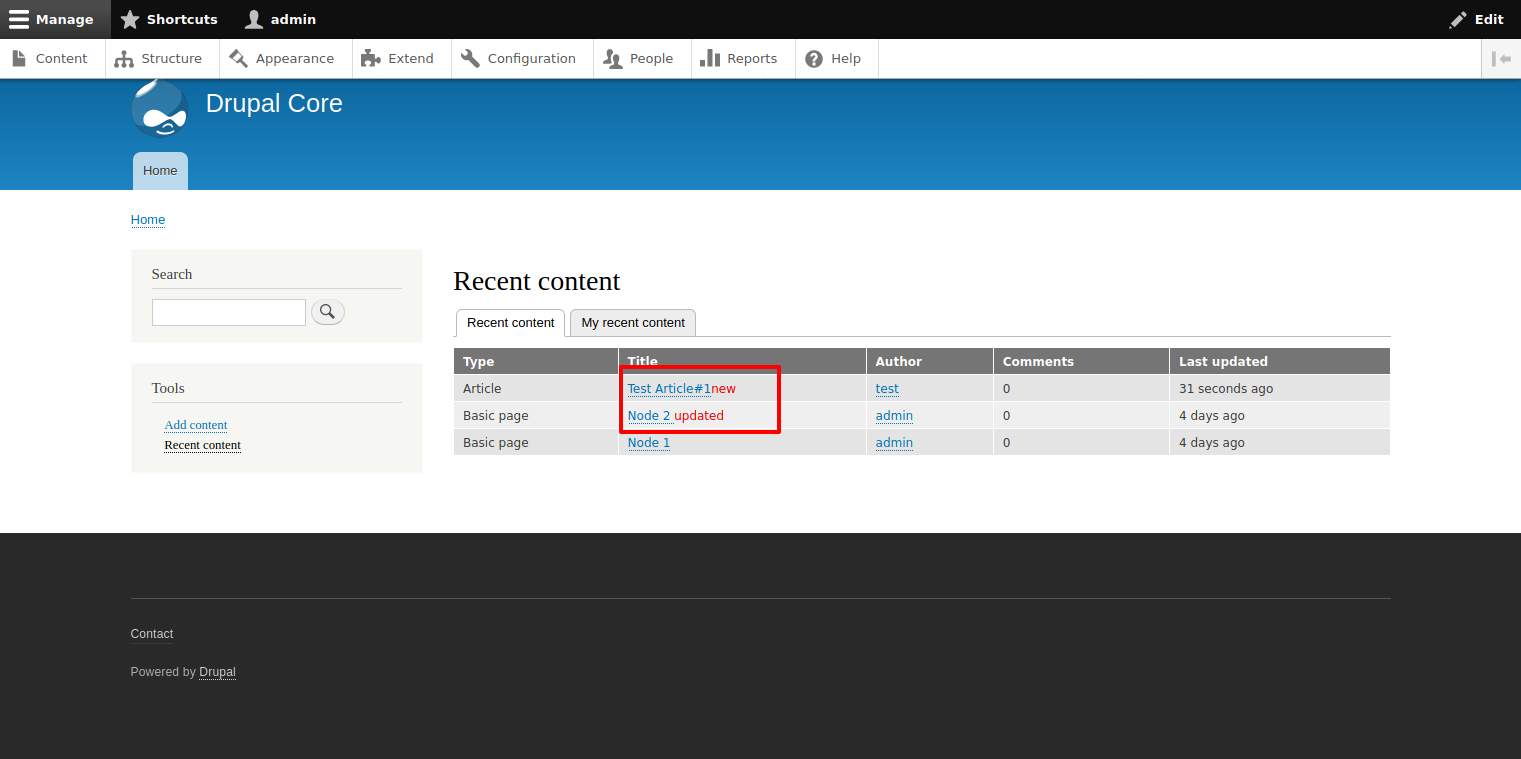Open Extend via the puzzle-piece icon
The image size is (1521, 759).
(x=369, y=58)
